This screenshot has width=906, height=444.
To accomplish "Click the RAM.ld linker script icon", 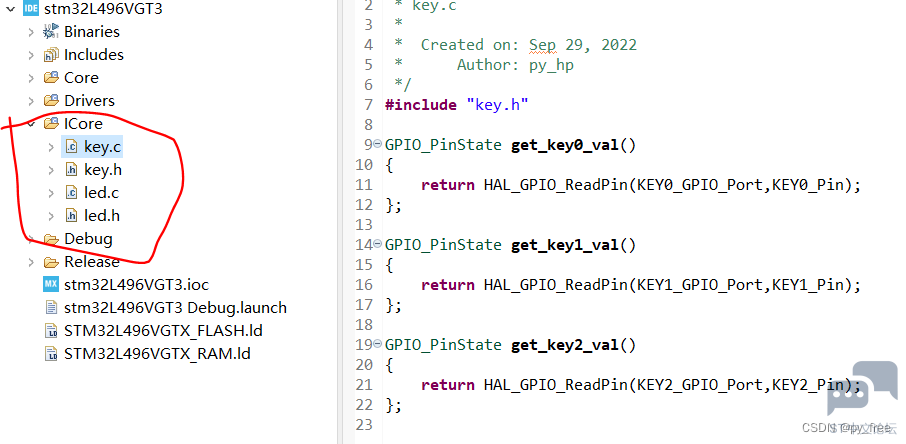I will click(51, 353).
